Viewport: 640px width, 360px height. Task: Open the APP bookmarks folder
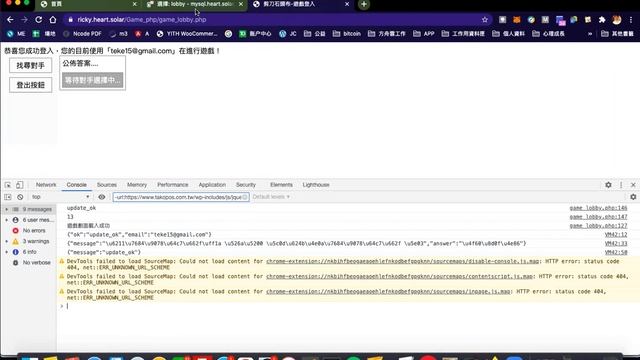pos(424,34)
